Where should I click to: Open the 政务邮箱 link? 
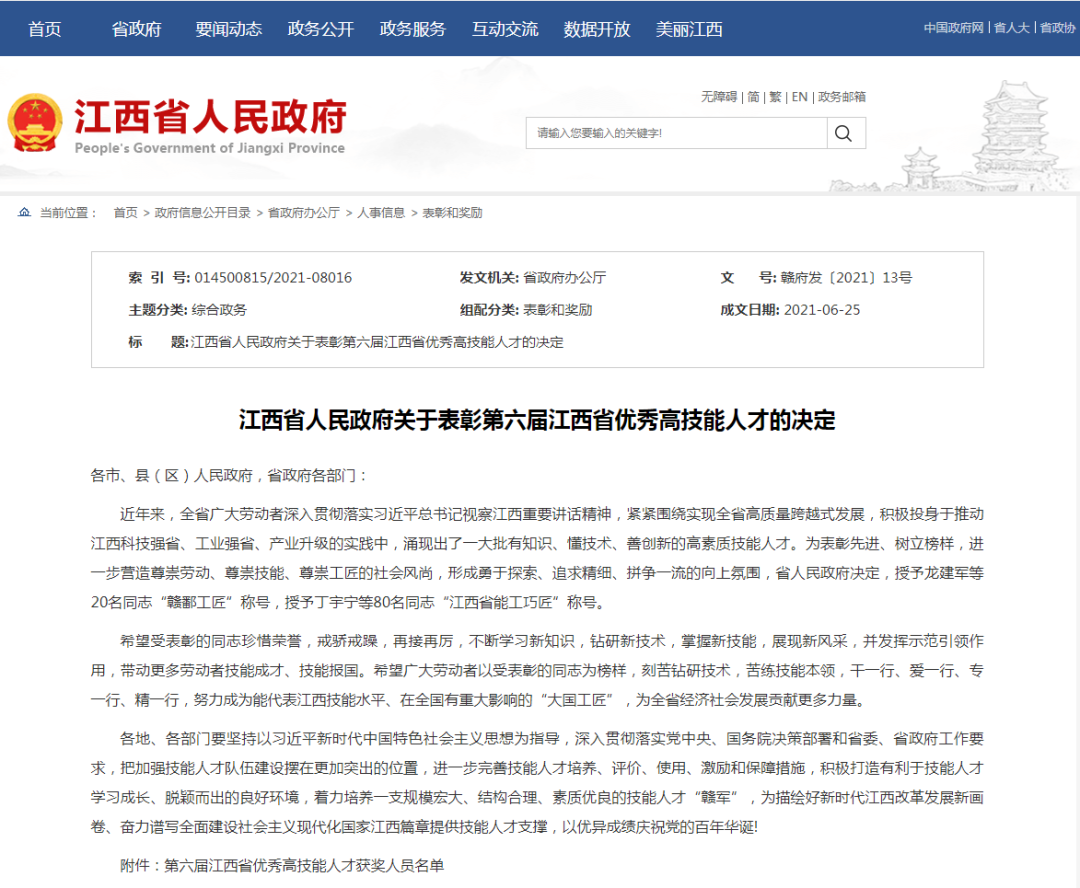pyautogui.click(x=842, y=97)
